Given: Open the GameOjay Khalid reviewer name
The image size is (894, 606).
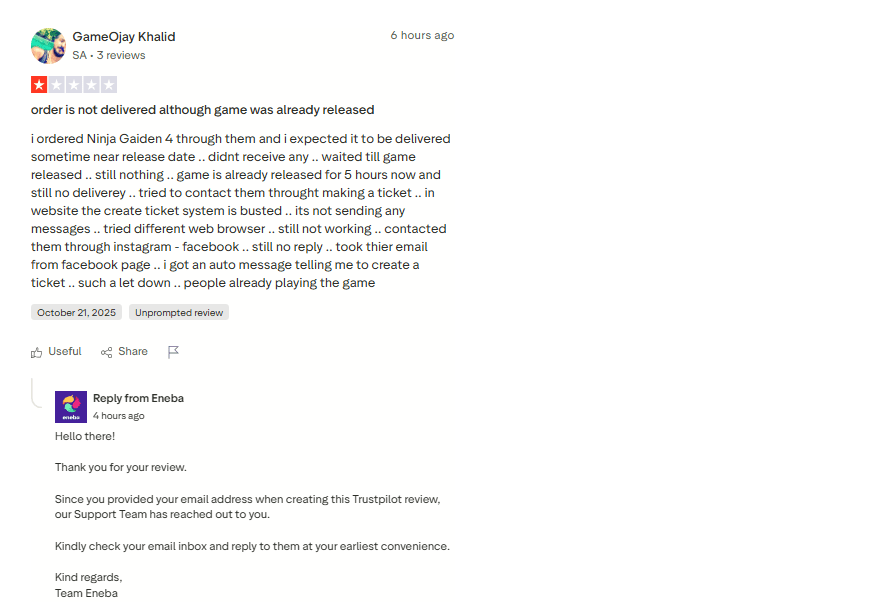Looking at the screenshot, I should [123, 37].
